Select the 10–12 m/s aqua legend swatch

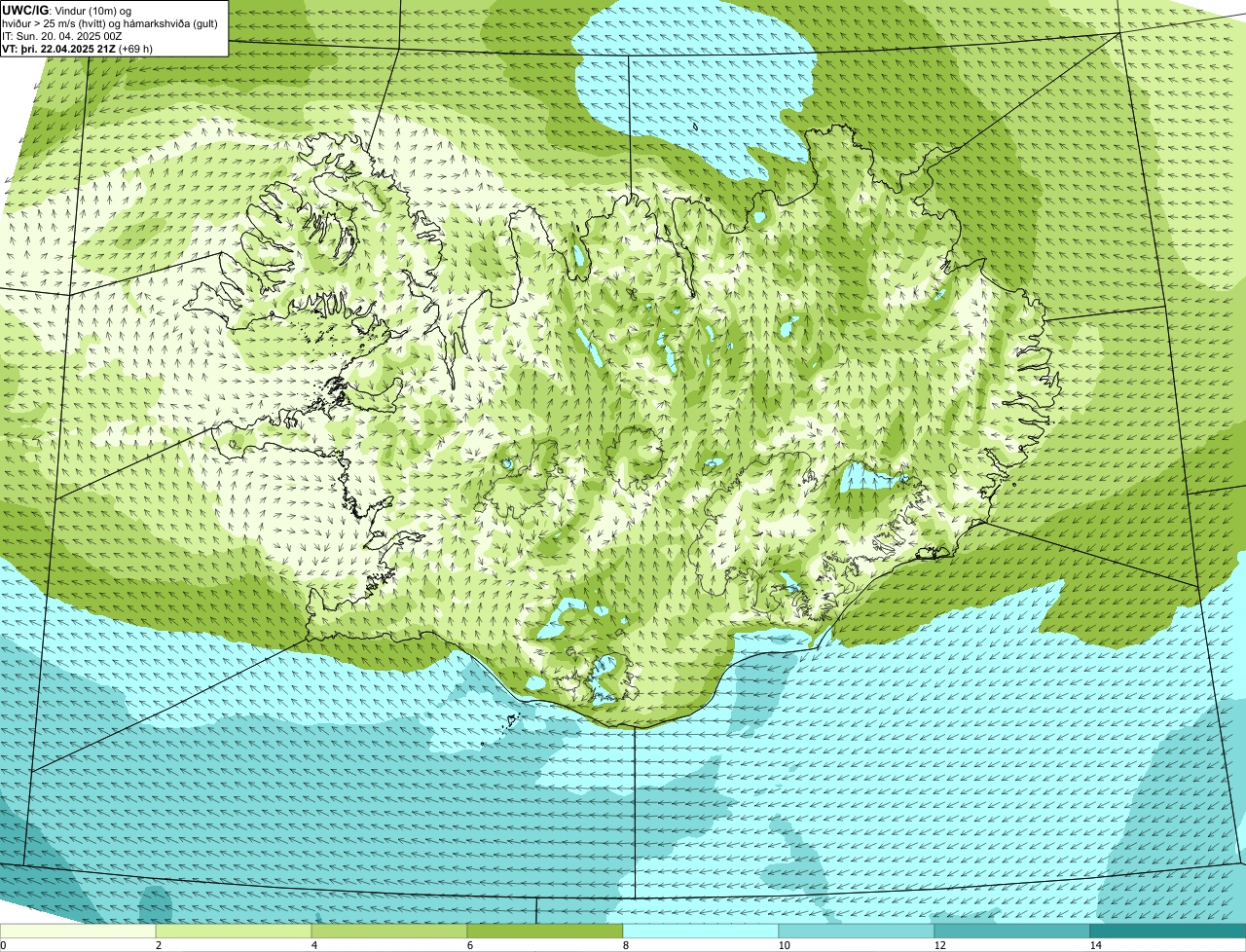(857, 931)
